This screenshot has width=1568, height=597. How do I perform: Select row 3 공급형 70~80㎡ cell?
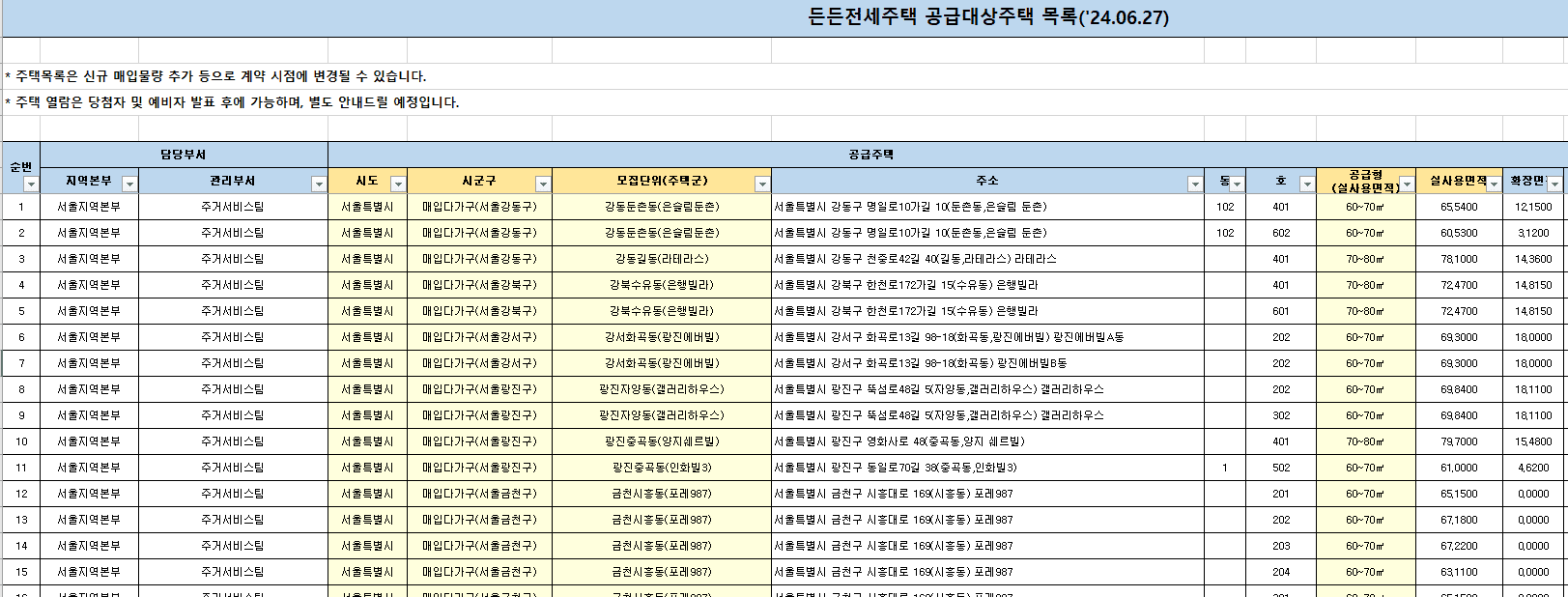pyautogui.click(x=1365, y=259)
